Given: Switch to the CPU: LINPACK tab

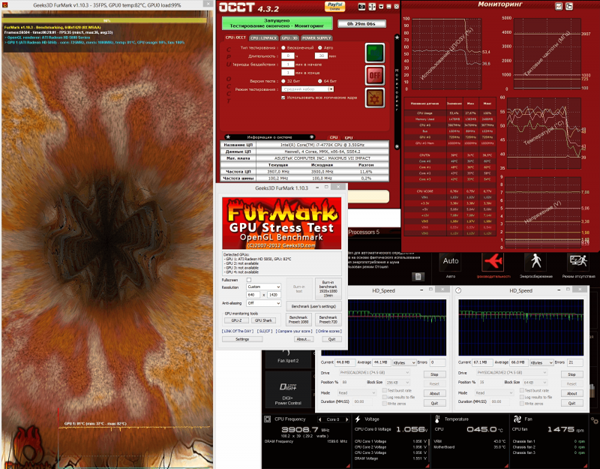Looking at the screenshot, I should [264, 38].
